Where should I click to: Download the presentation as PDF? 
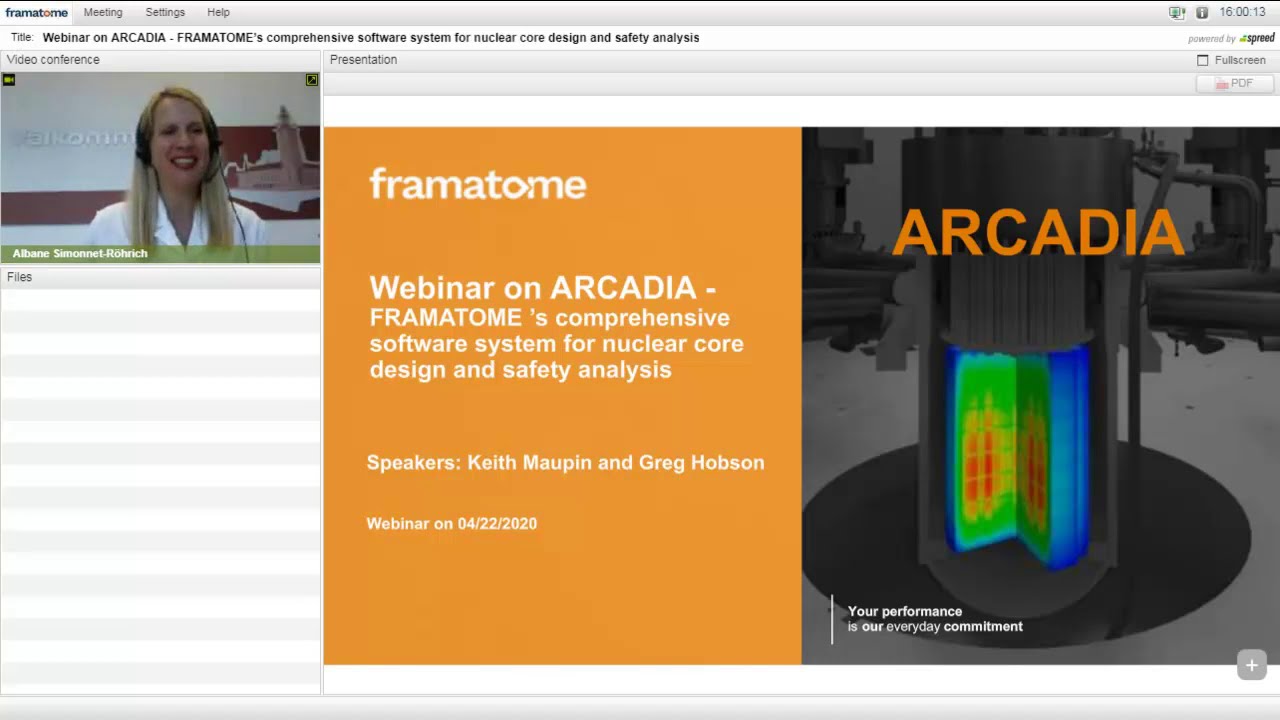[x=1233, y=83]
